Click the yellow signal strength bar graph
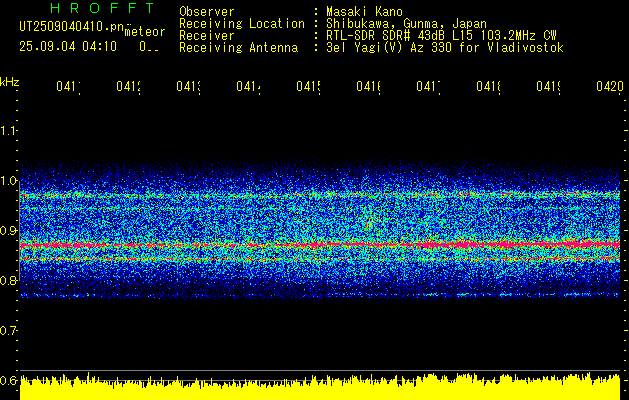Screen dimensions: 629x400 point(320,387)
